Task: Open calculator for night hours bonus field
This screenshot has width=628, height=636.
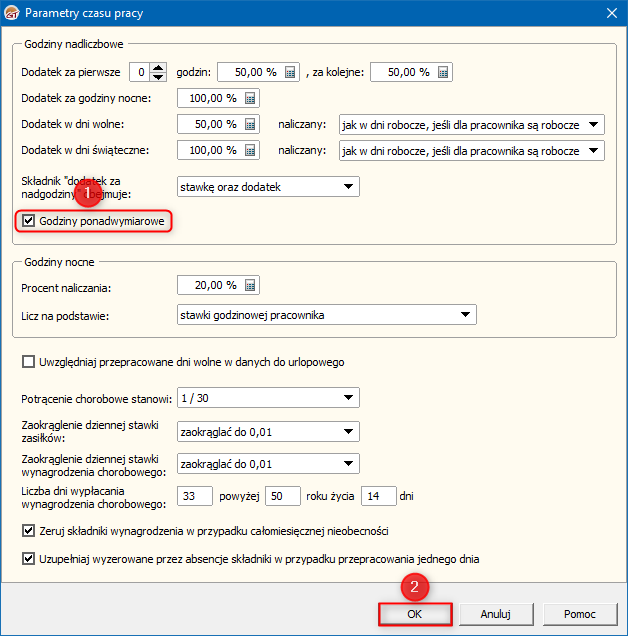Action: point(250,99)
